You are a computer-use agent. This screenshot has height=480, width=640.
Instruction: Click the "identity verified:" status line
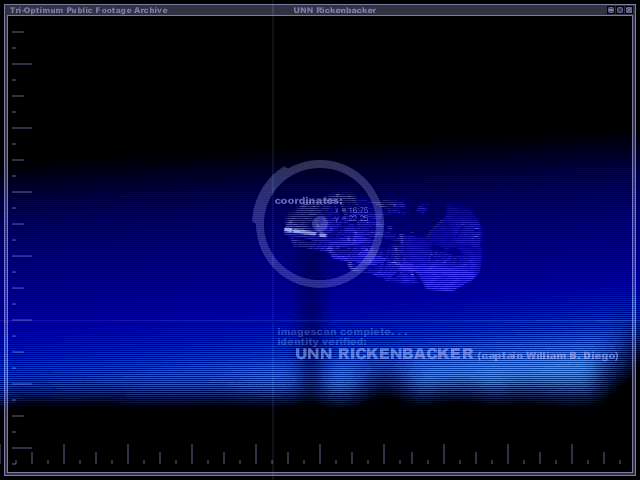tap(322, 341)
